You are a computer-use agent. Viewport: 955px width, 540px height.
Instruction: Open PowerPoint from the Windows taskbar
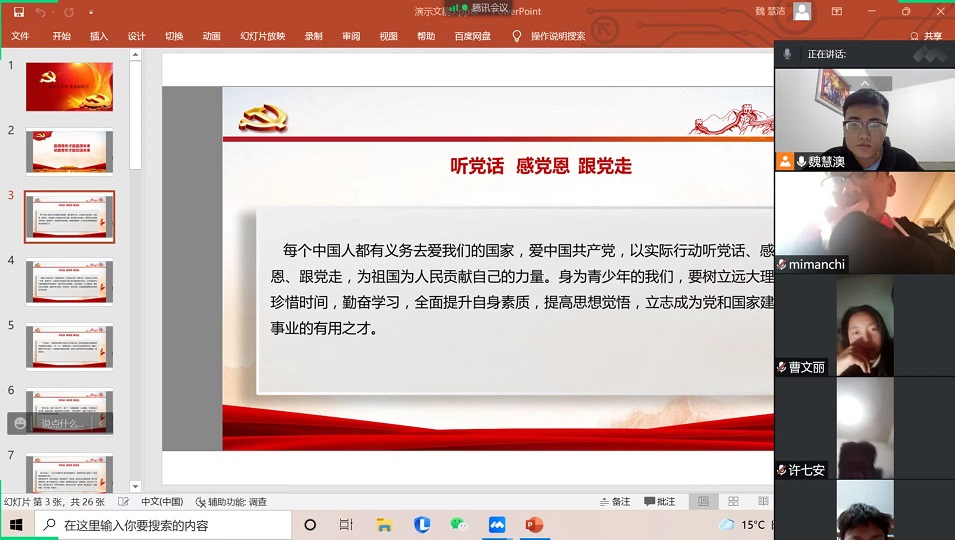[534, 525]
